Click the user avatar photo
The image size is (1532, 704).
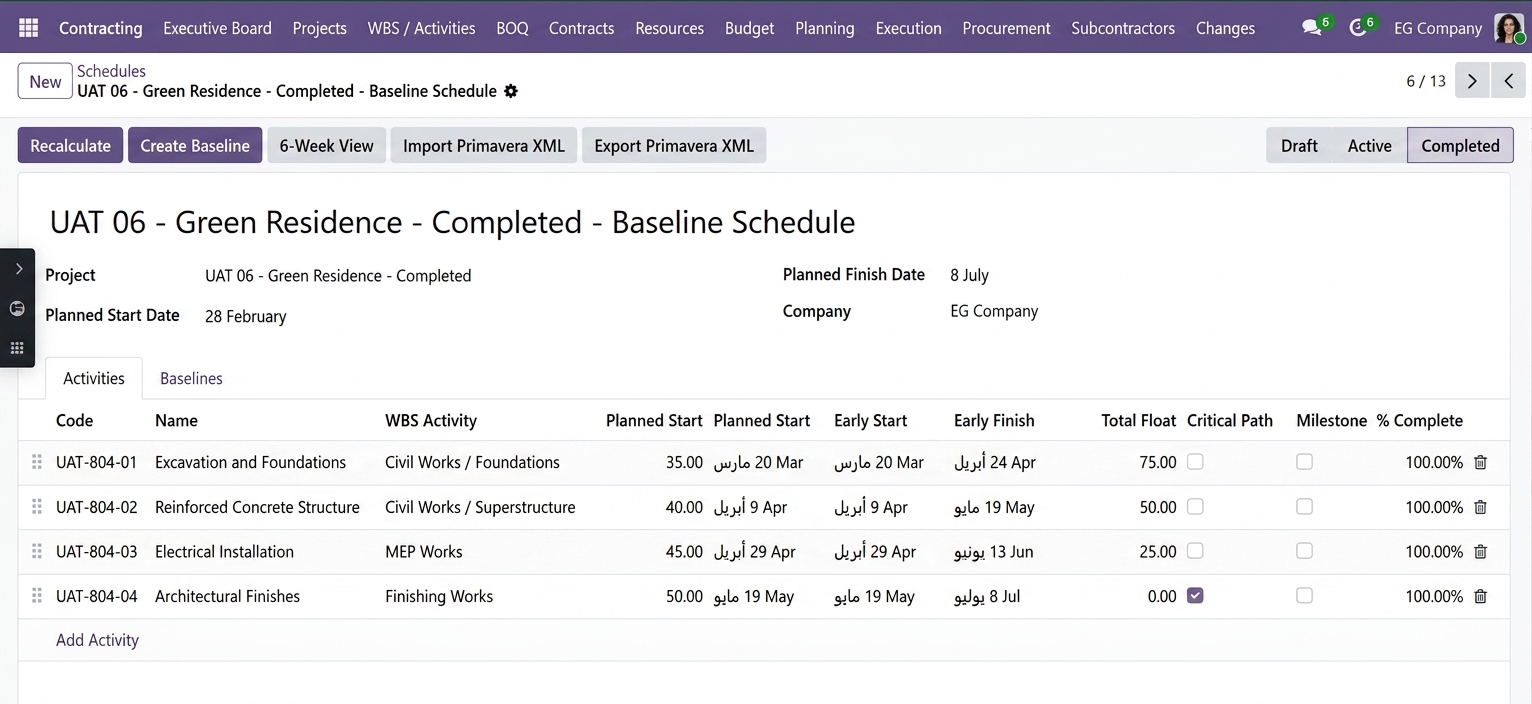1508,28
